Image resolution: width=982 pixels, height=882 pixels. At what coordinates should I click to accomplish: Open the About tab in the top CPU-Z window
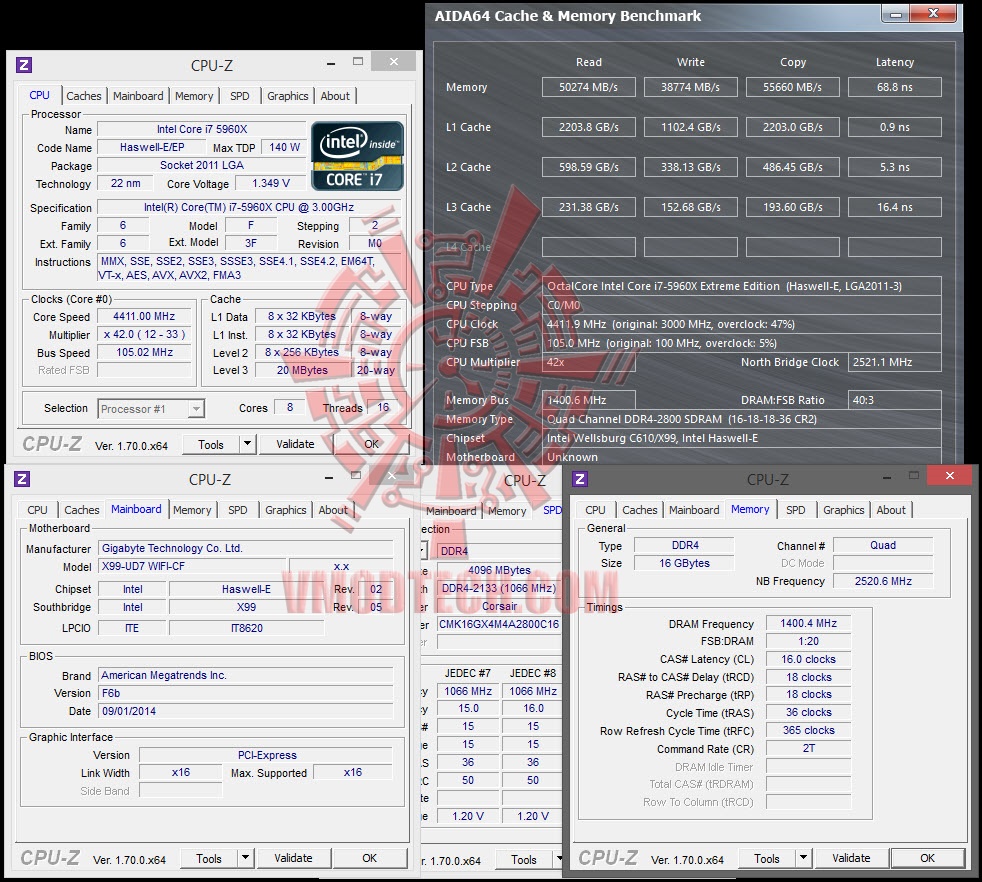coord(335,96)
